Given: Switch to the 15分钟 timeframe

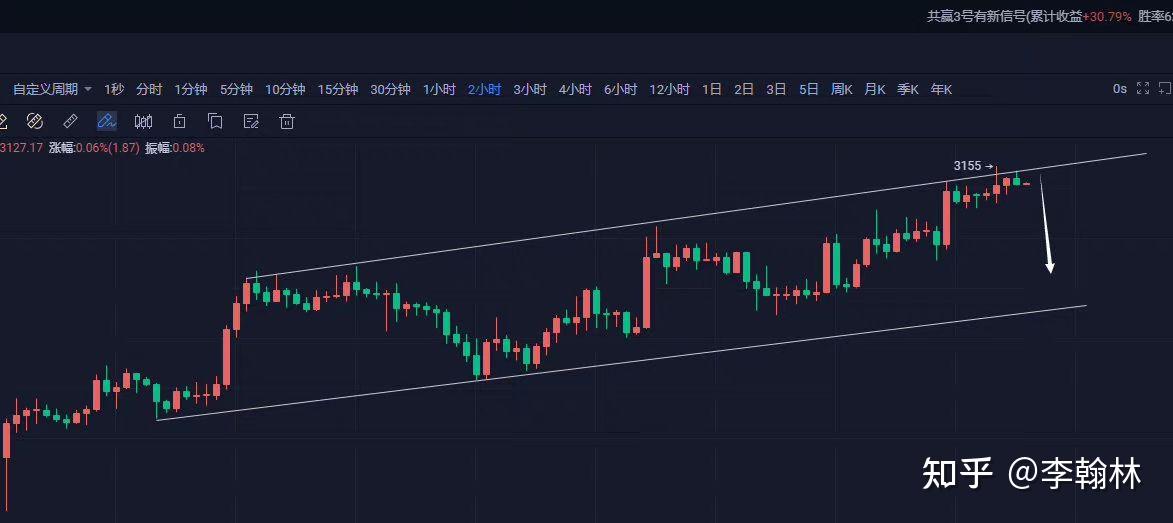Looking at the screenshot, I should tap(338, 89).
